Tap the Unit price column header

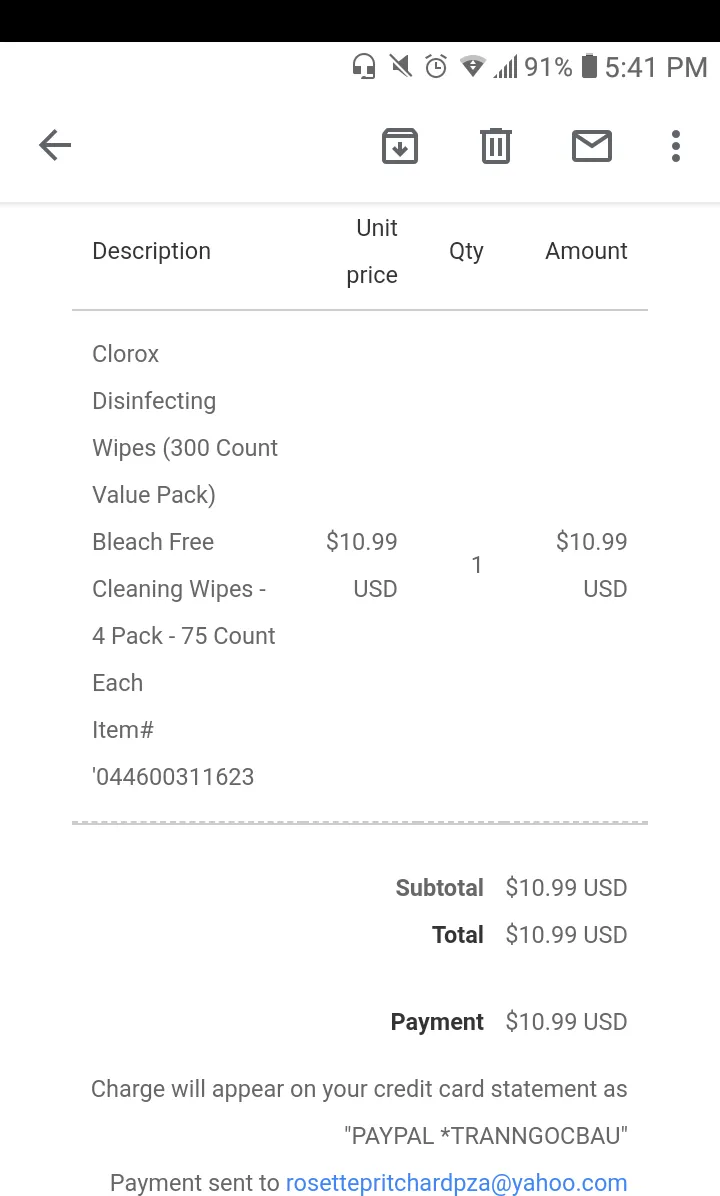pyautogui.click(x=372, y=251)
